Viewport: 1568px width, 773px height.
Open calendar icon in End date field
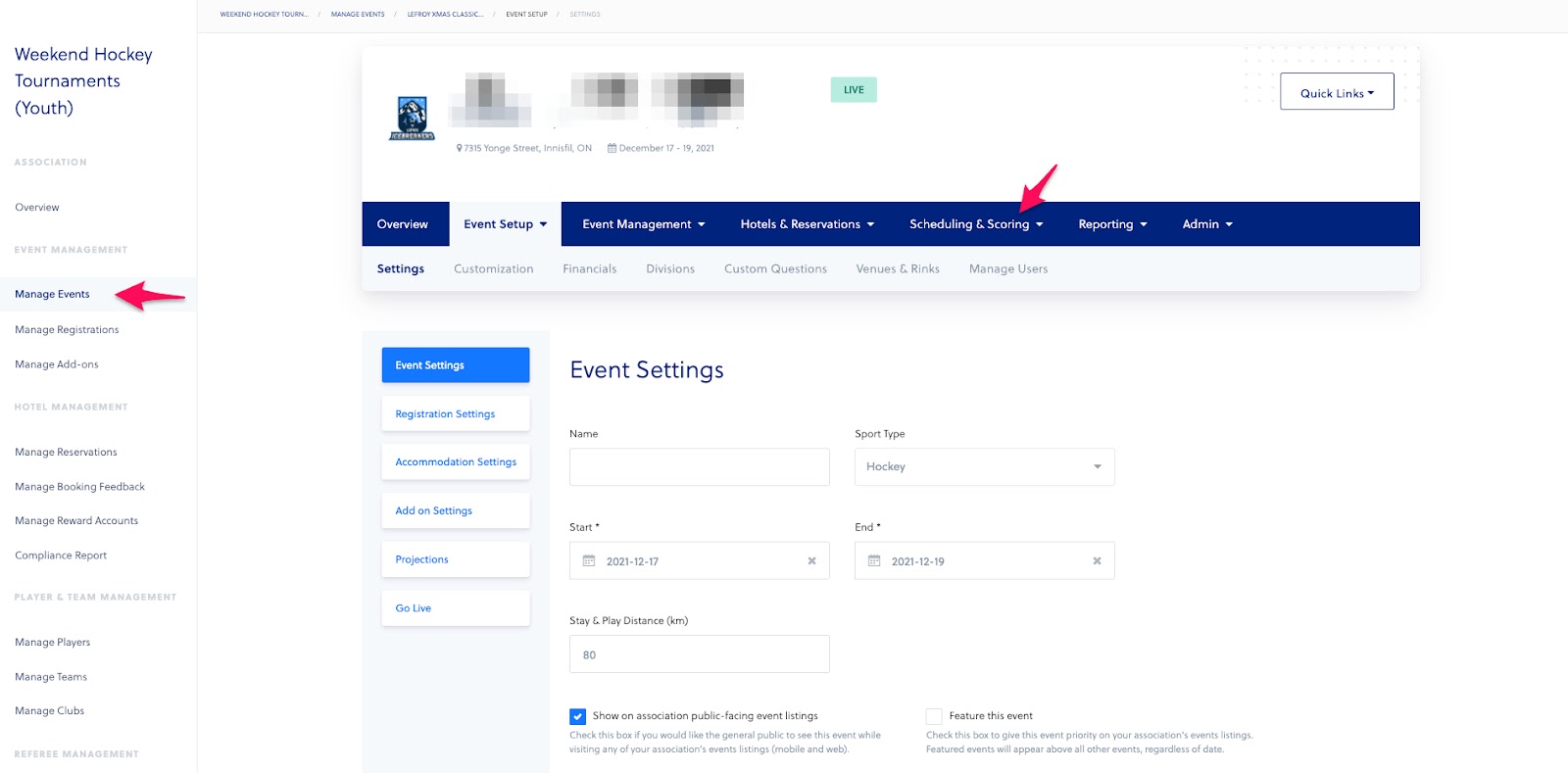click(874, 561)
